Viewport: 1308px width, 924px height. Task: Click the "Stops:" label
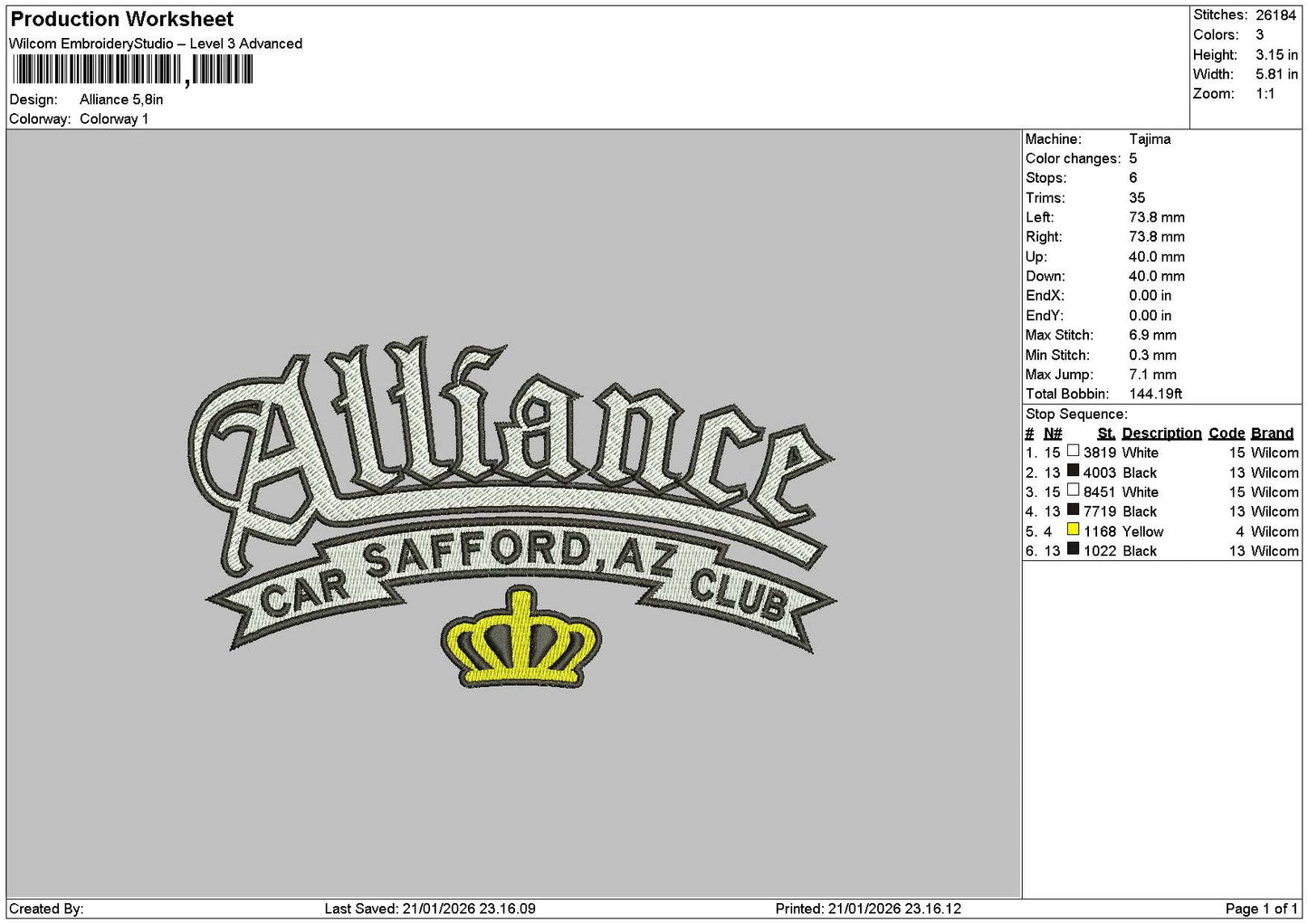click(x=1045, y=178)
